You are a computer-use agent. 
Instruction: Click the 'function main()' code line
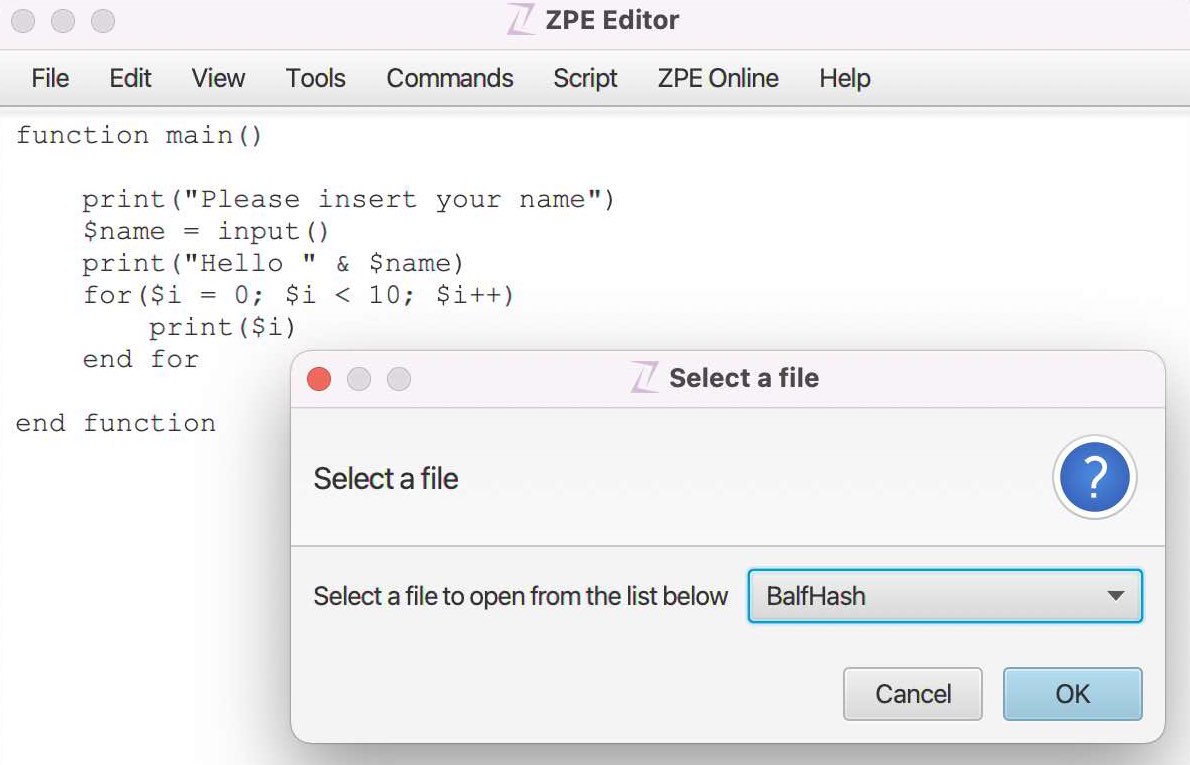point(139,135)
